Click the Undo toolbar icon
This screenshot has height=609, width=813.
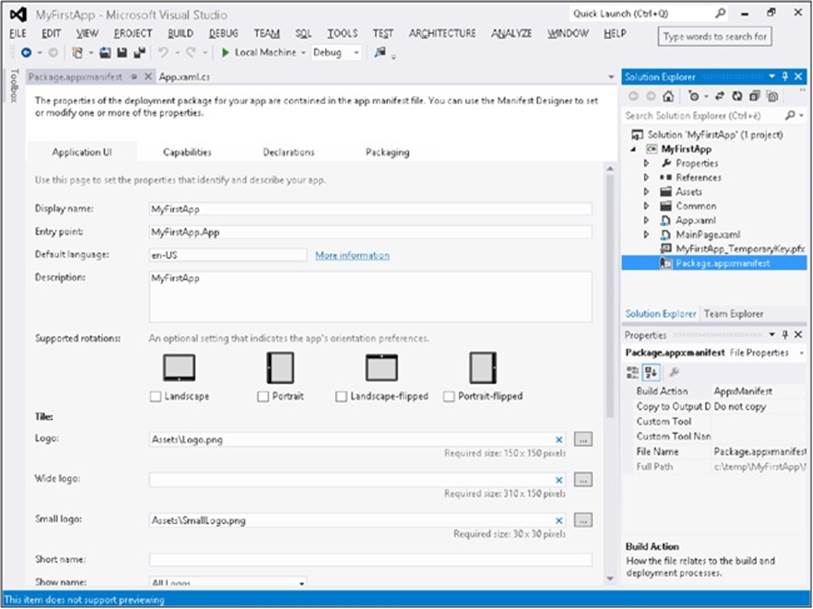coord(163,52)
